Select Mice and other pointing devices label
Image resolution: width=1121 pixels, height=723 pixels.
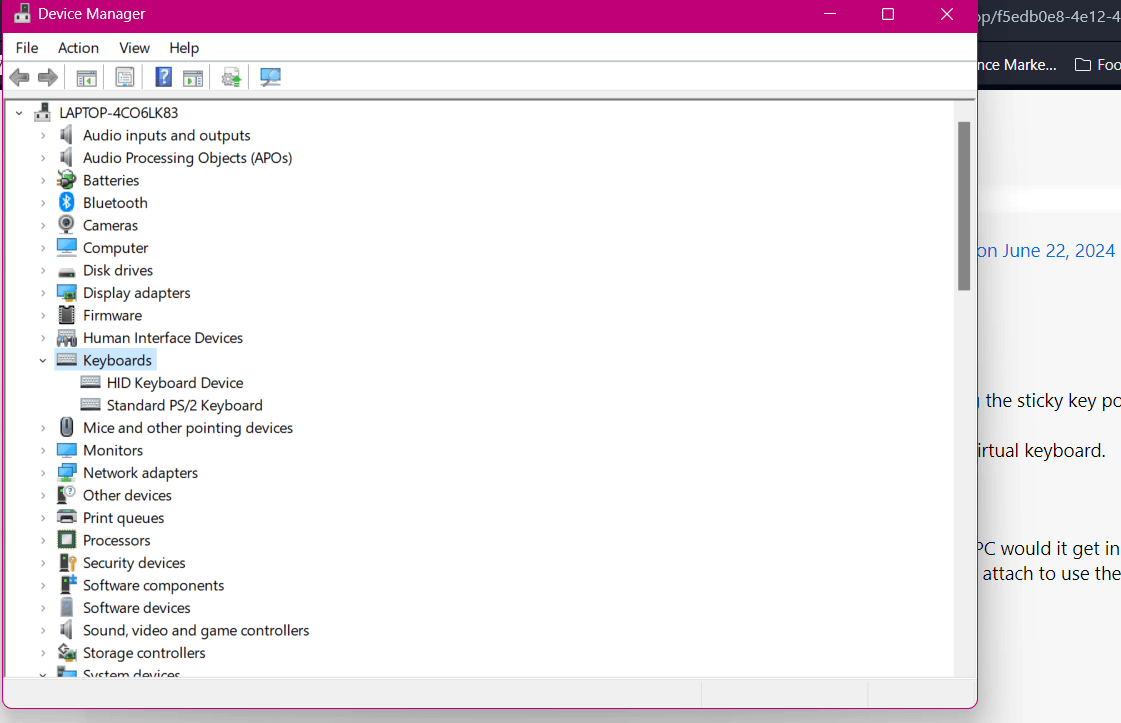(188, 428)
